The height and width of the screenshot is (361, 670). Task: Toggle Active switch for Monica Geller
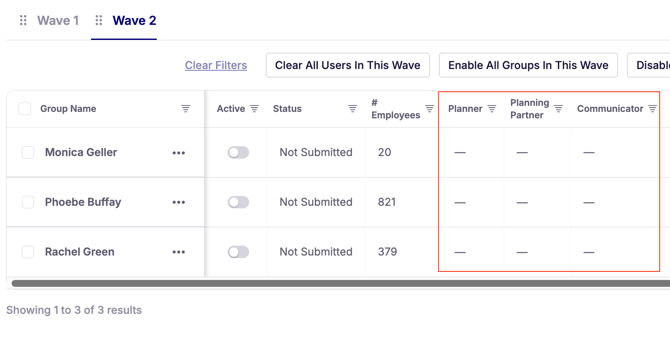tap(238, 153)
